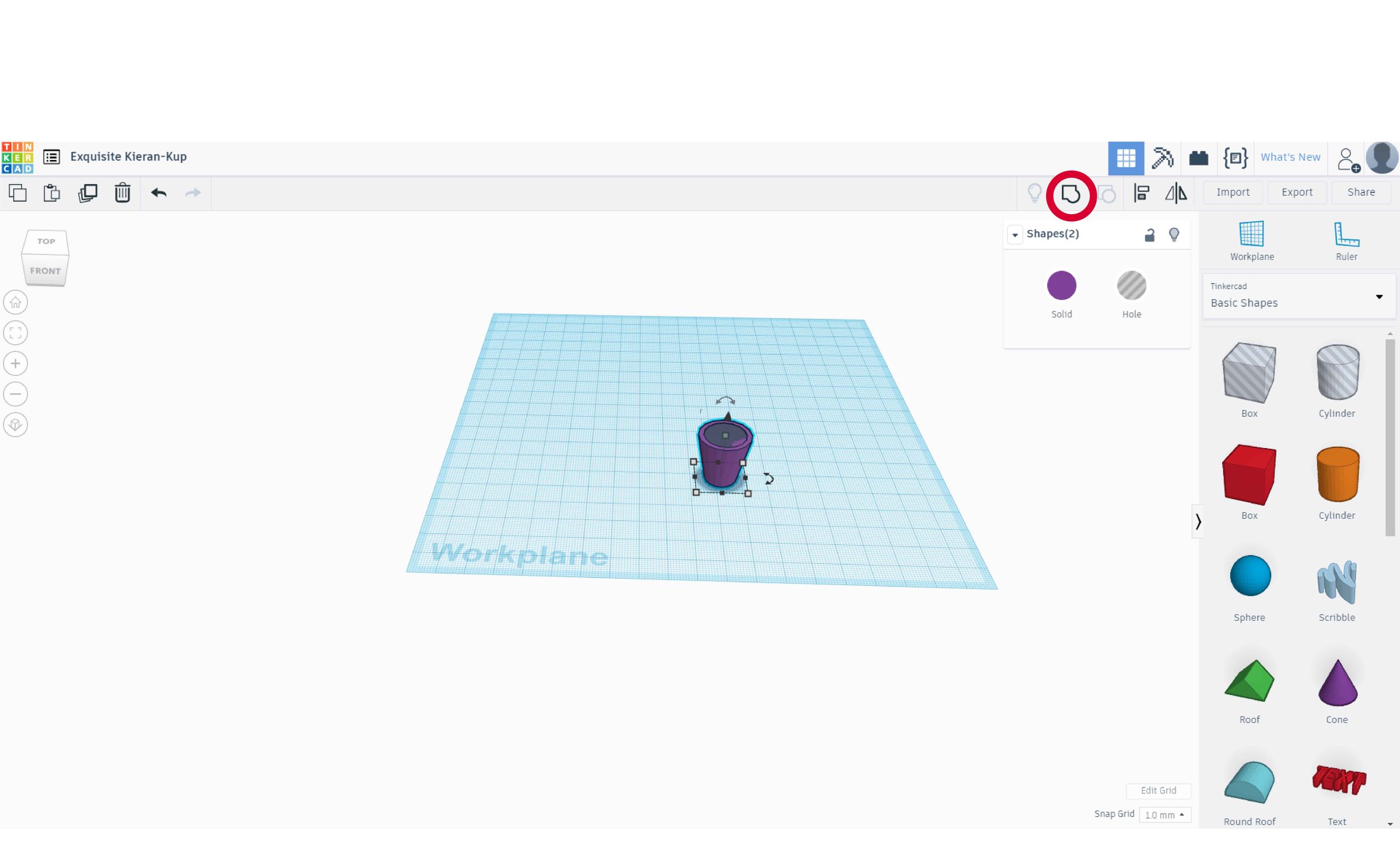Toggle the lock on the selected shape

tap(1149, 234)
